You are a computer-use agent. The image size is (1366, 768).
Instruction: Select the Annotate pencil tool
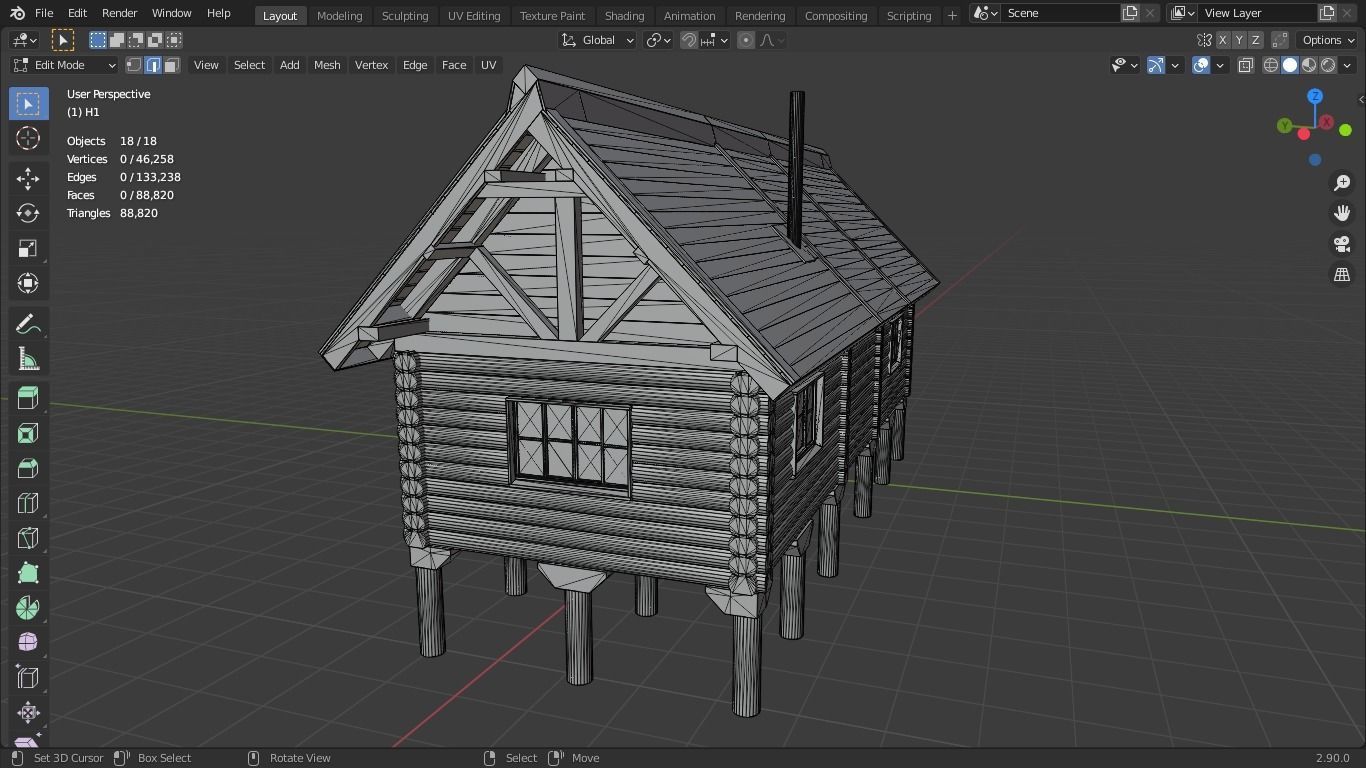click(x=28, y=324)
